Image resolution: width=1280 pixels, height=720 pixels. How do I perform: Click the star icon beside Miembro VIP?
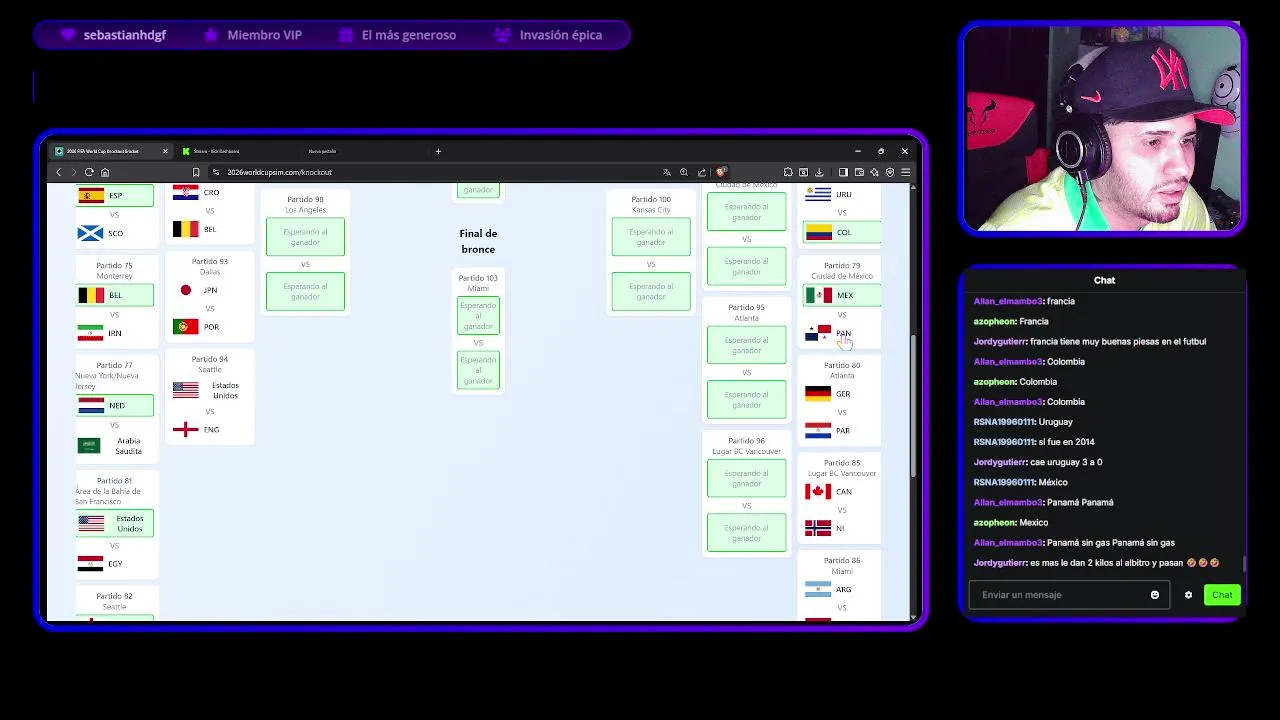(211, 35)
